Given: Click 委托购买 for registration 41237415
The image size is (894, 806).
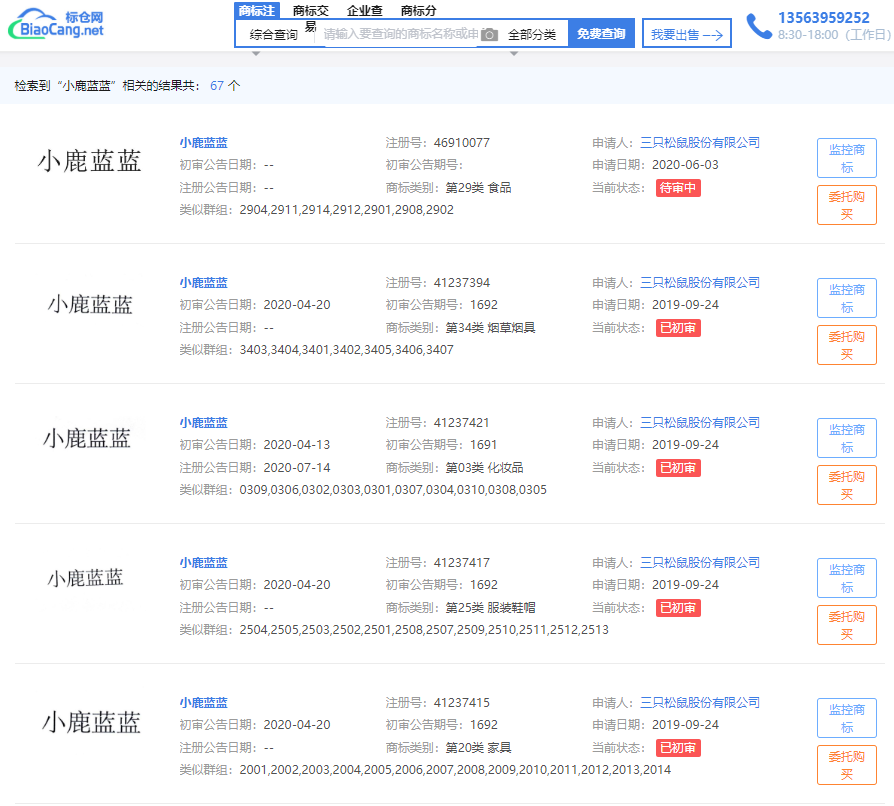Looking at the screenshot, I should [x=847, y=765].
